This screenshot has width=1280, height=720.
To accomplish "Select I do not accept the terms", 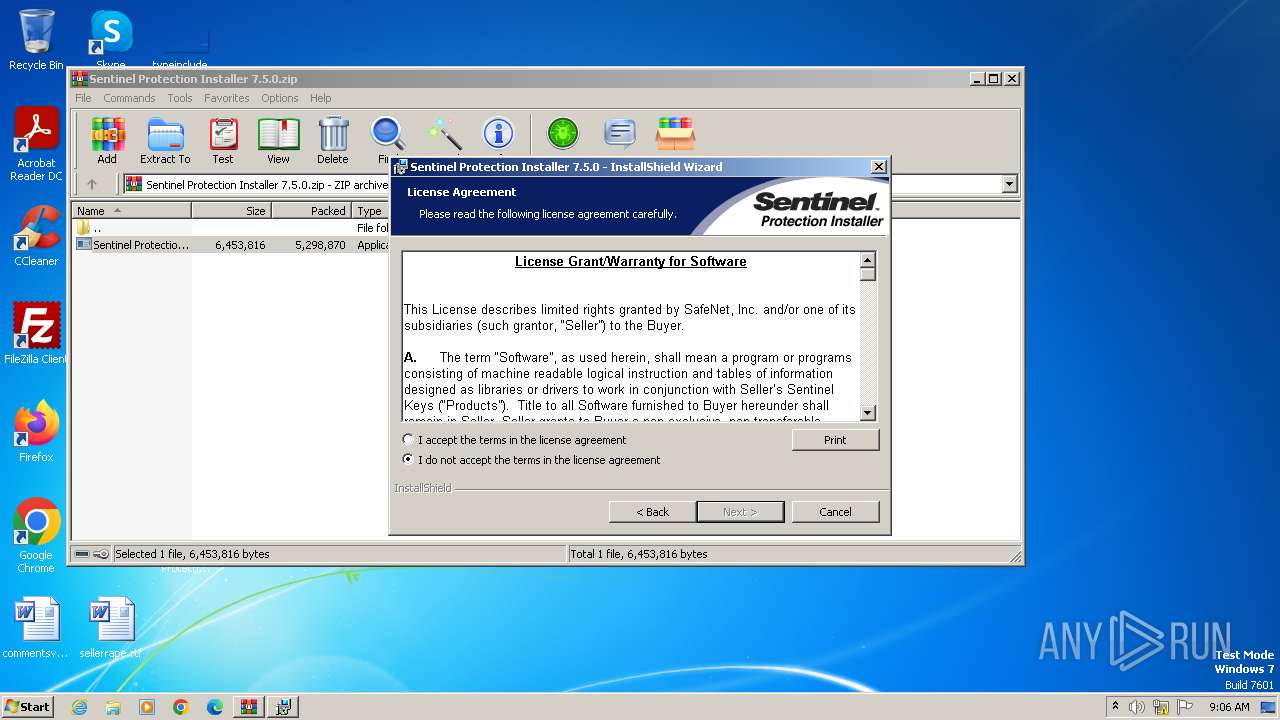I will [408, 460].
